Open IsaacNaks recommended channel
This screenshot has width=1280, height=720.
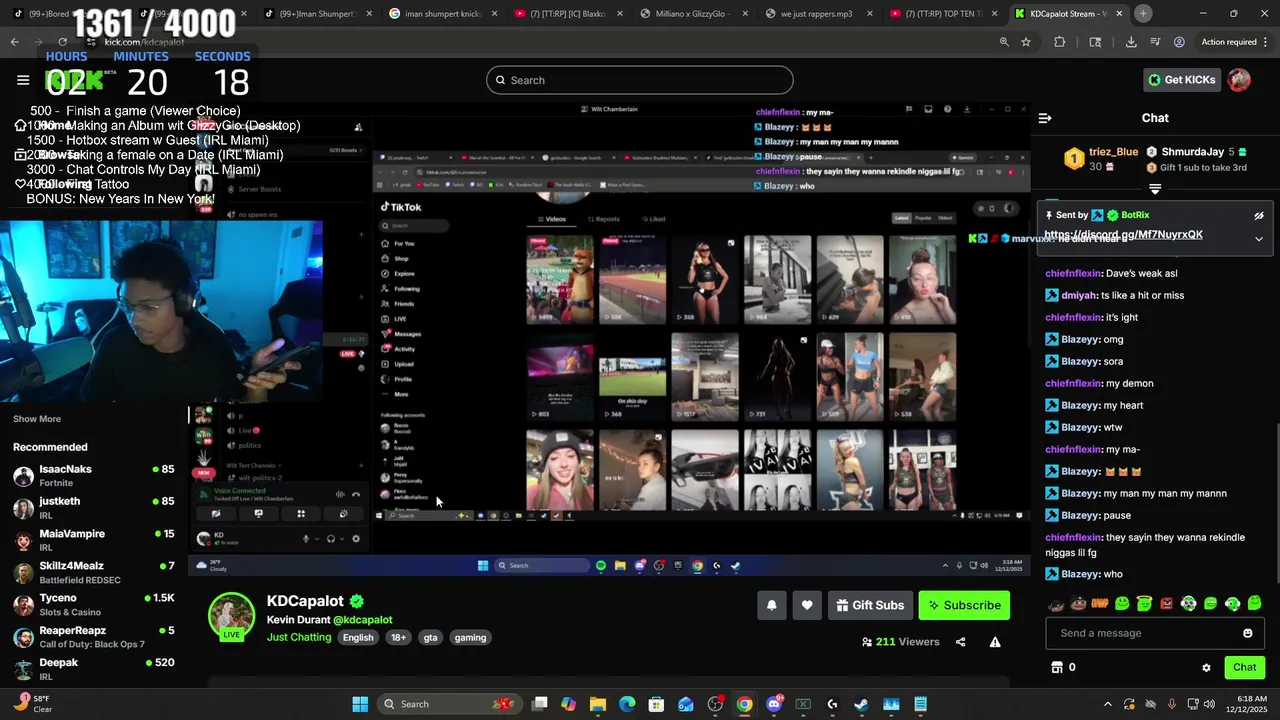coord(93,475)
